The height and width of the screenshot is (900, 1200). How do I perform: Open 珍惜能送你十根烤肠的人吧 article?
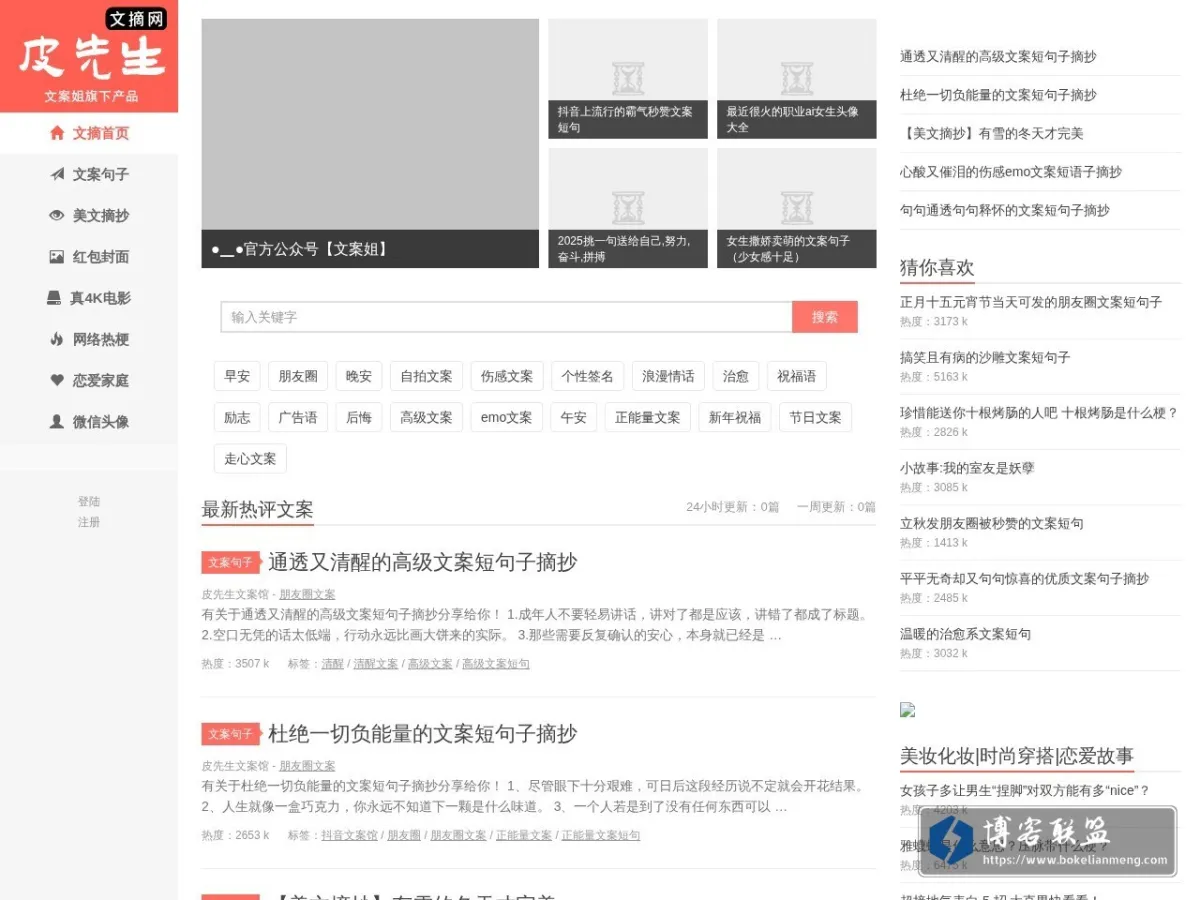coord(1040,413)
